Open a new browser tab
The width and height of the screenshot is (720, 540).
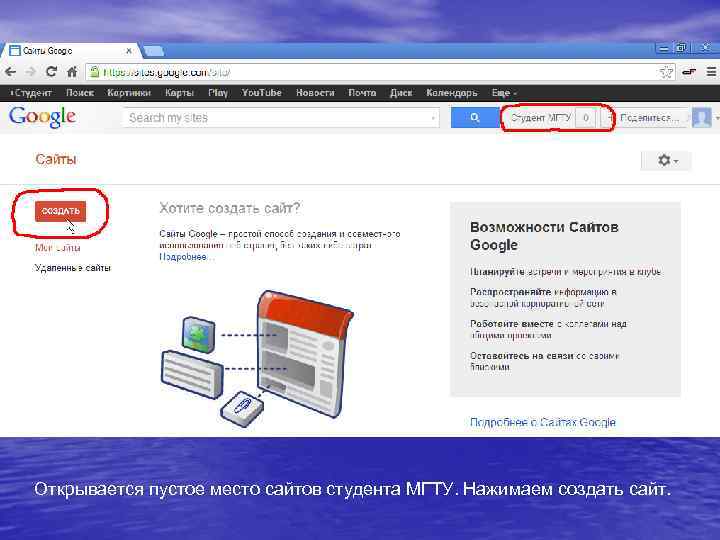tap(153, 51)
